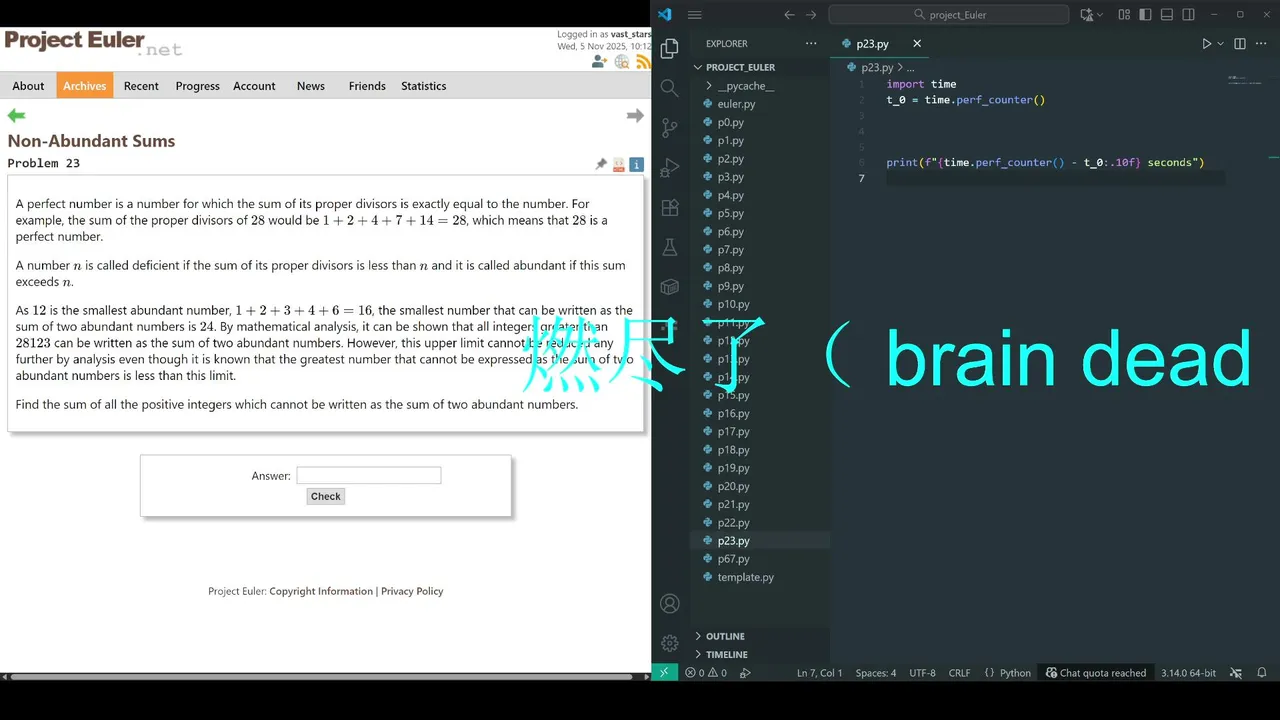Open the globe search icon on Project Euler

point(622,62)
